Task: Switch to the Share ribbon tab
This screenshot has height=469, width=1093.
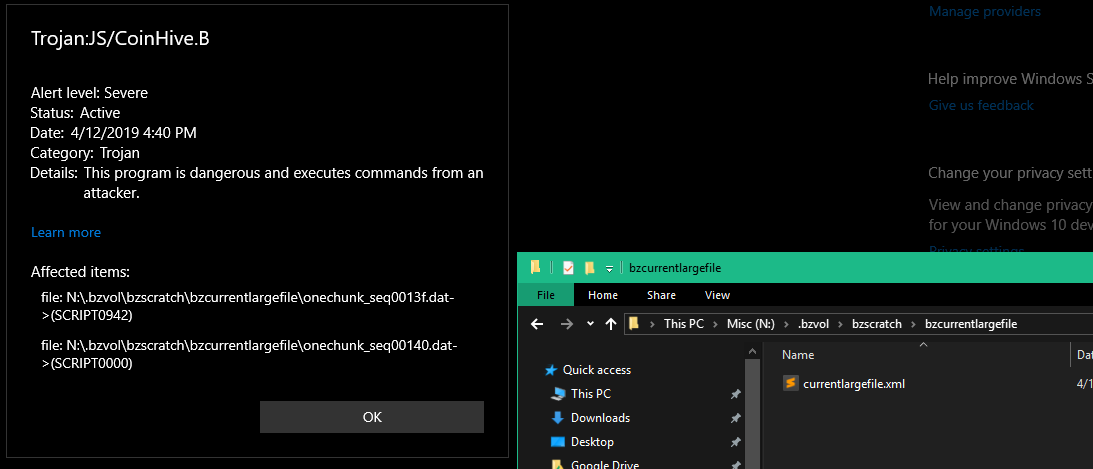Action: [x=661, y=295]
